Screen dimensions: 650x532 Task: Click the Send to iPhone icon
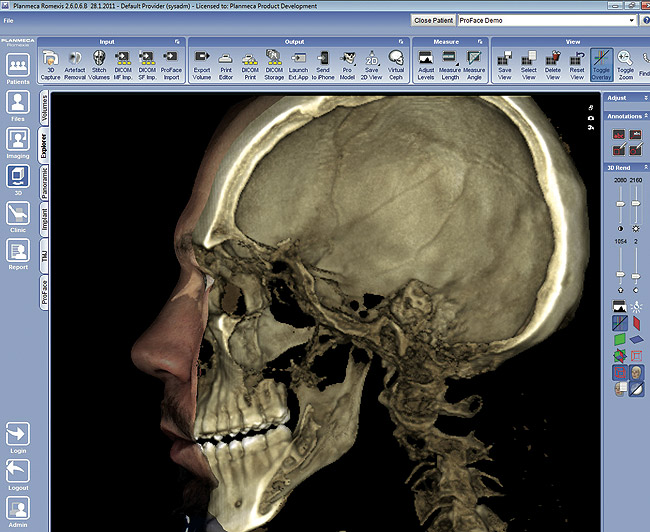322,65
